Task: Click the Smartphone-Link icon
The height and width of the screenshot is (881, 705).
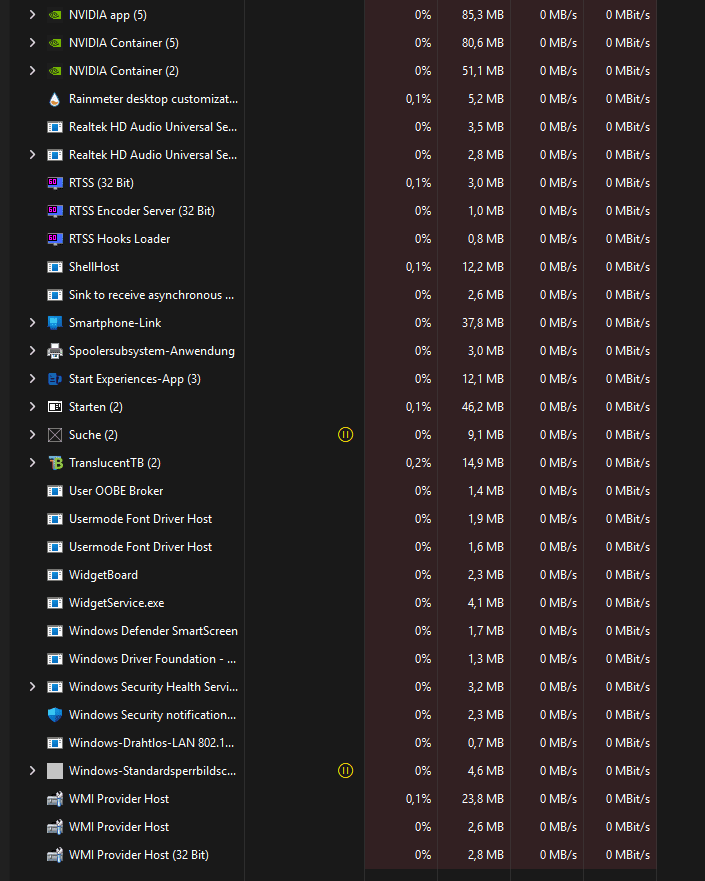Action: point(54,323)
